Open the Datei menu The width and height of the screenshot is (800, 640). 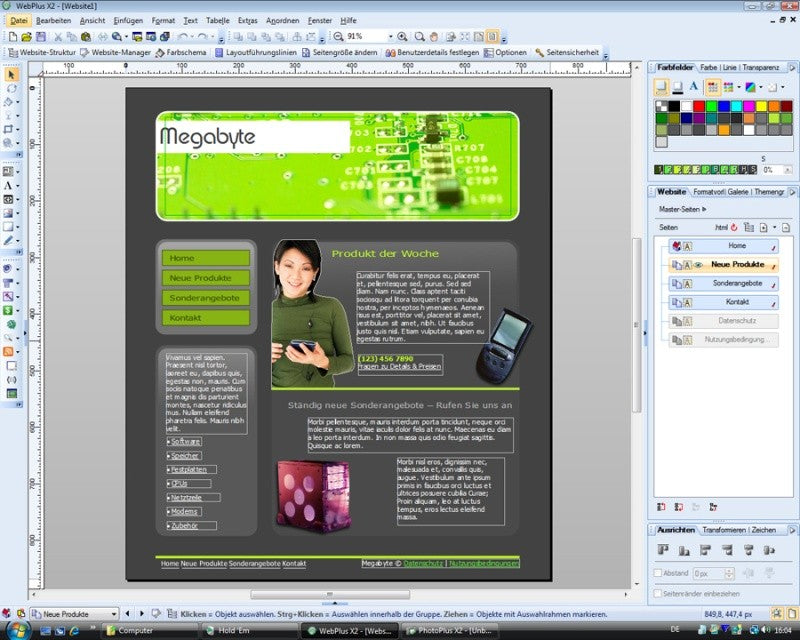pyautogui.click(x=19, y=20)
